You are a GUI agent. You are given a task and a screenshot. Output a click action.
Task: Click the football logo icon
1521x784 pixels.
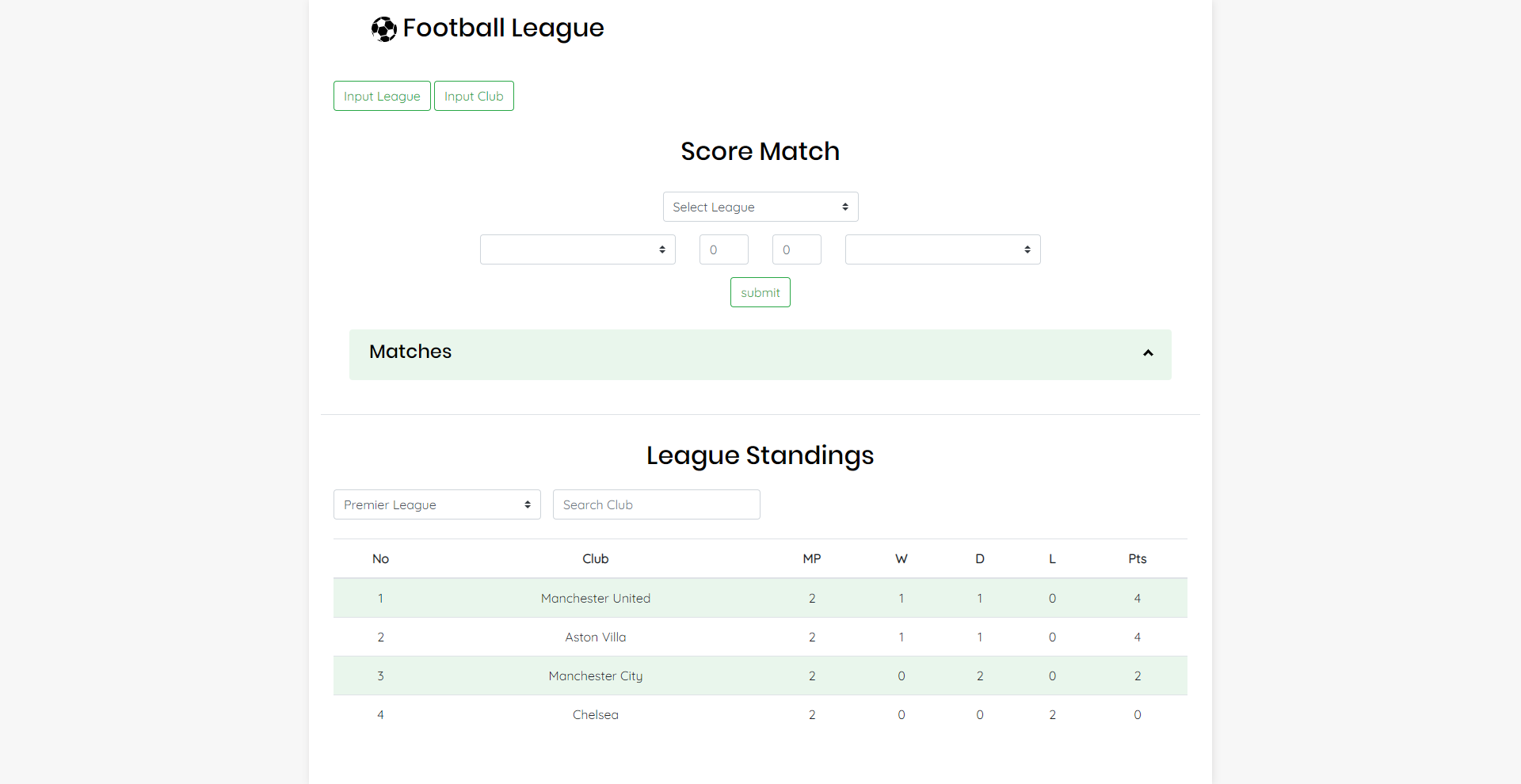pyautogui.click(x=383, y=29)
